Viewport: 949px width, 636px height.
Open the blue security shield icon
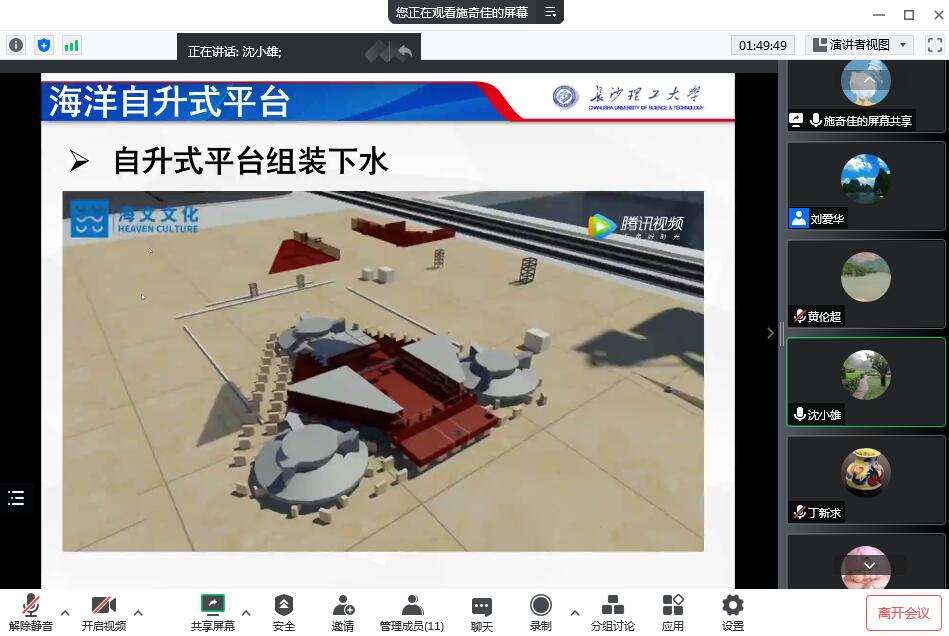coord(44,45)
